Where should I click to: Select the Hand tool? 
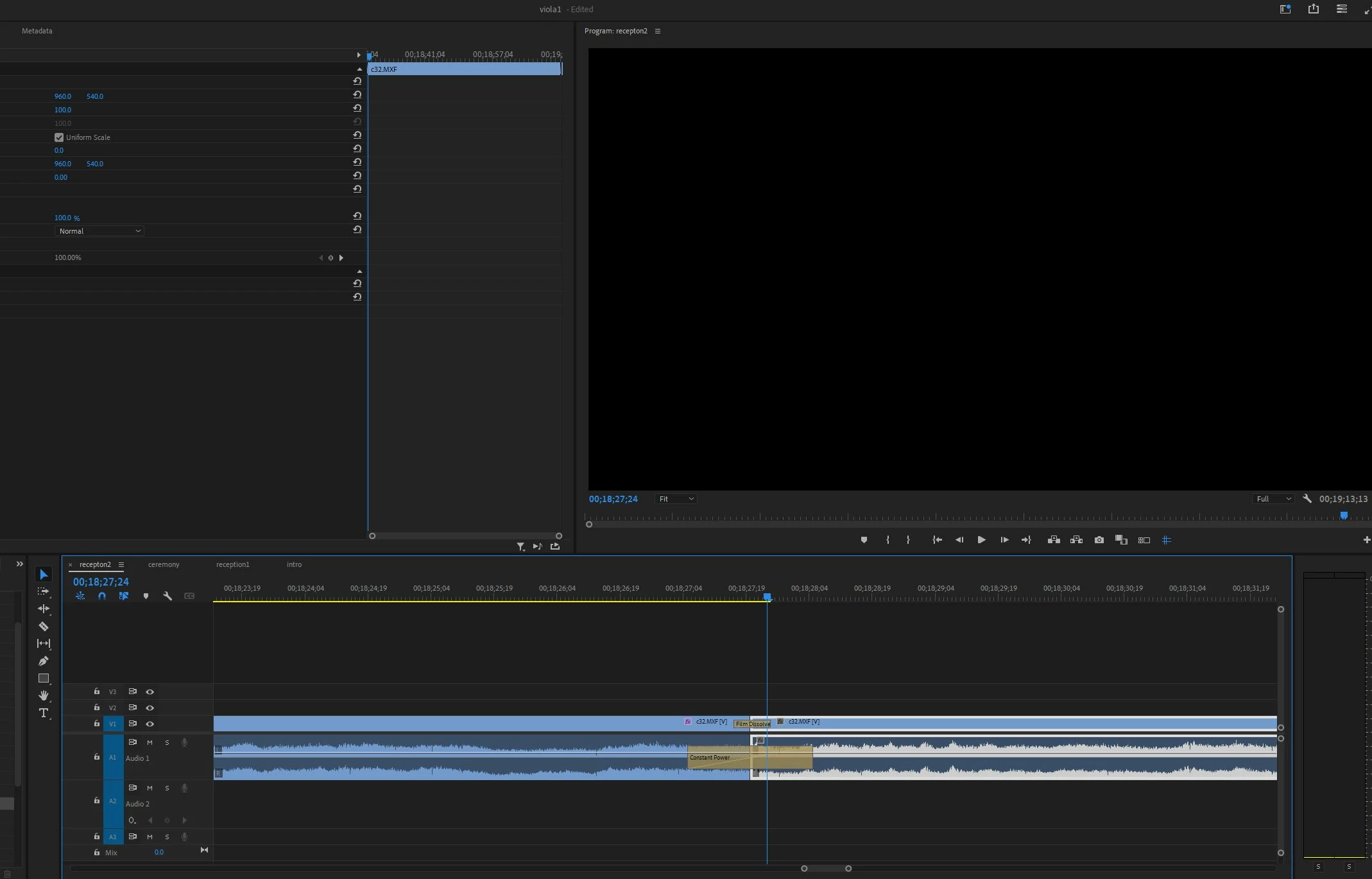[x=44, y=695]
